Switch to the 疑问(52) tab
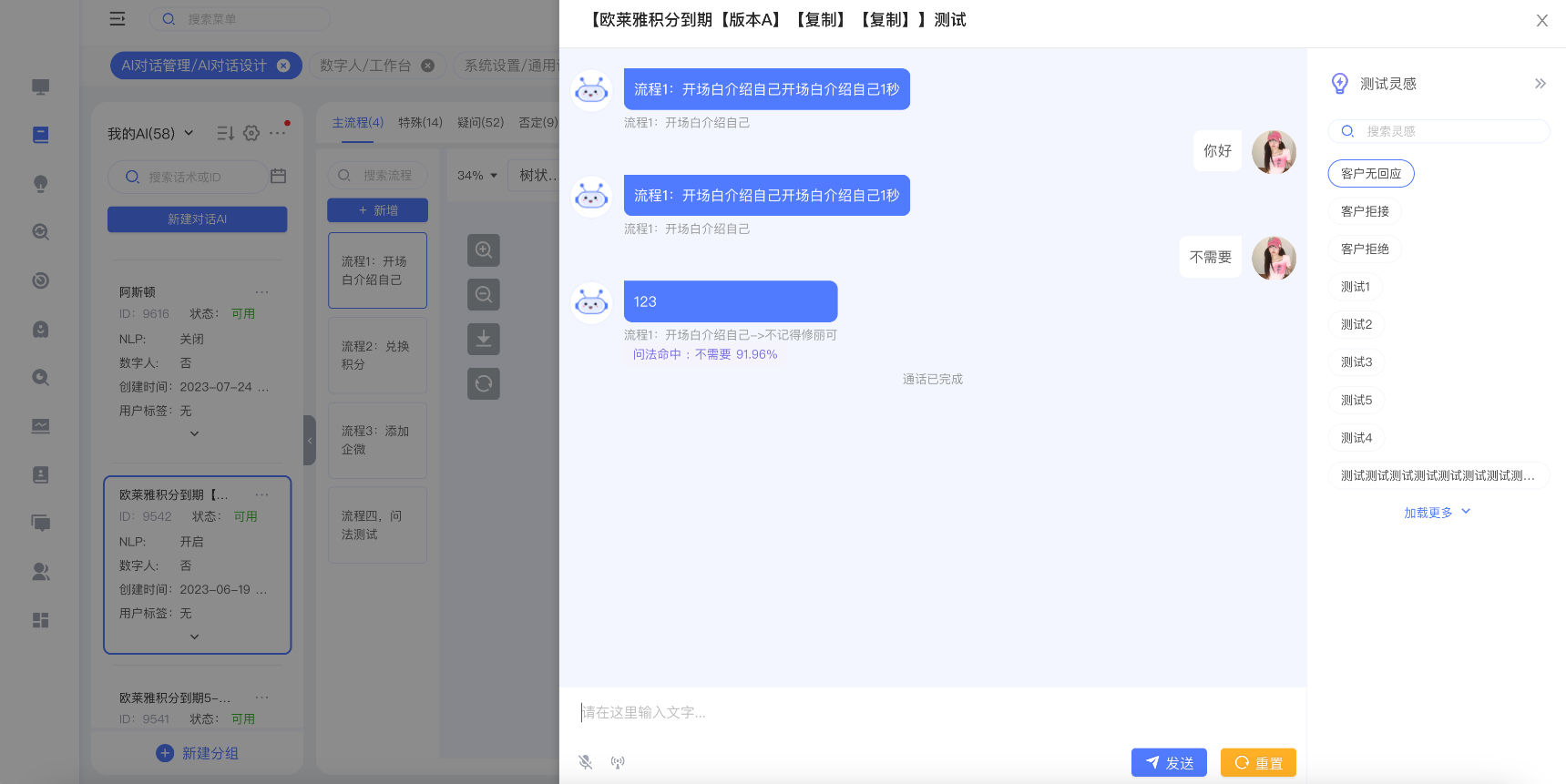Viewport: 1566px width, 784px height. click(480, 123)
